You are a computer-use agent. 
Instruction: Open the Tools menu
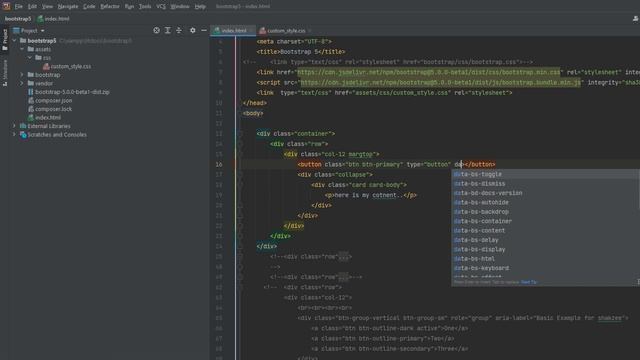pyautogui.click(x=145, y=7)
